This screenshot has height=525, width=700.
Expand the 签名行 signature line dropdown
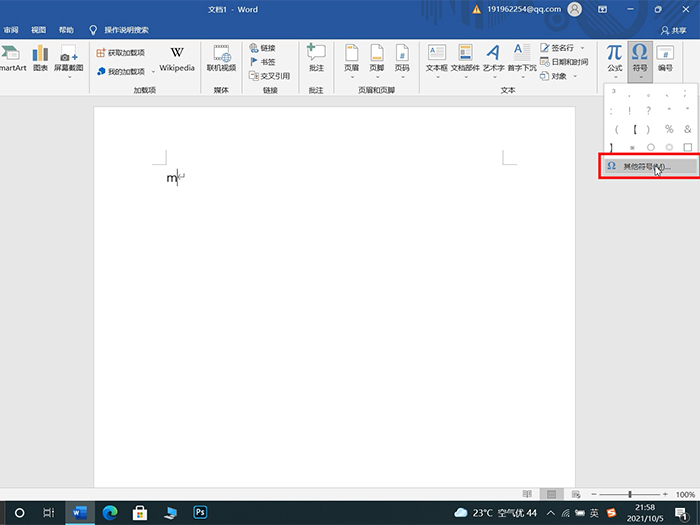582,48
